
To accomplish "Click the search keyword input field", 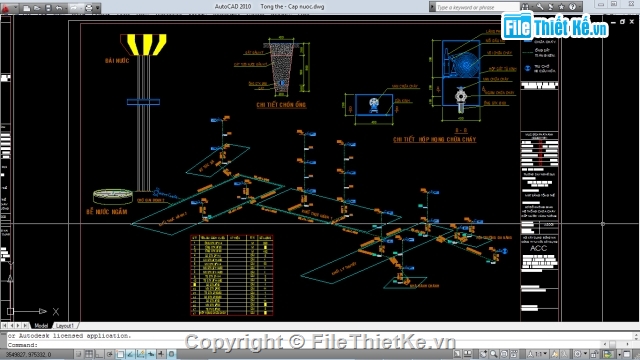I will pos(477,7).
